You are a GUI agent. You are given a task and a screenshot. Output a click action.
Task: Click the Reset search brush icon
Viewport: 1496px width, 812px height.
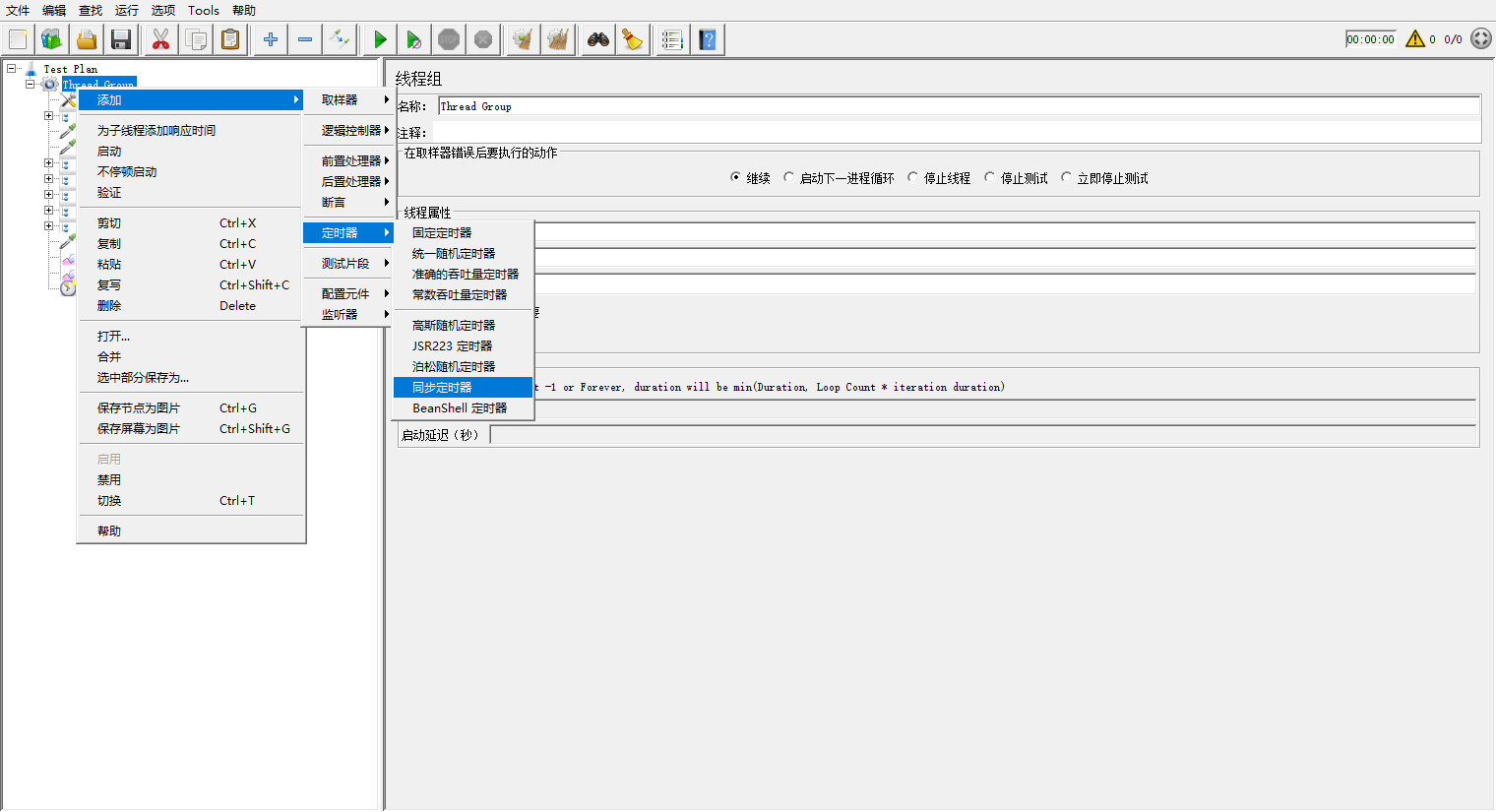click(x=632, y=39)
